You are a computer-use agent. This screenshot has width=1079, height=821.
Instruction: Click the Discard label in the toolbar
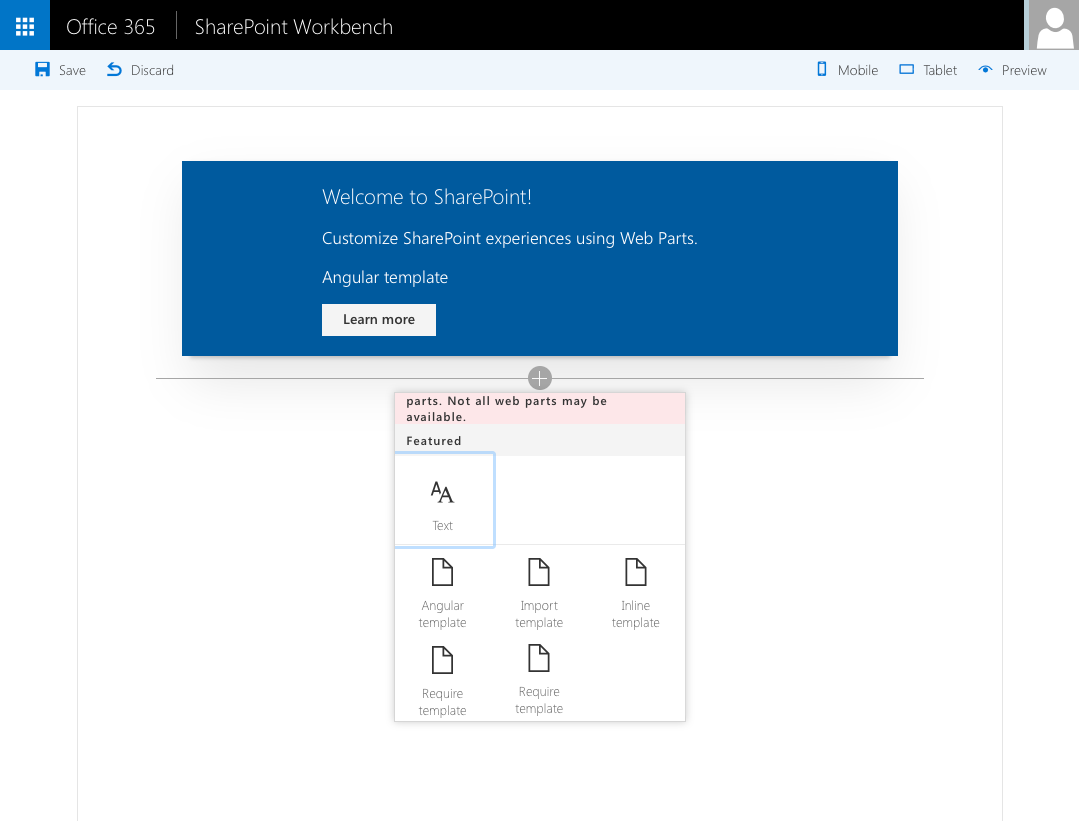[152, 70]
